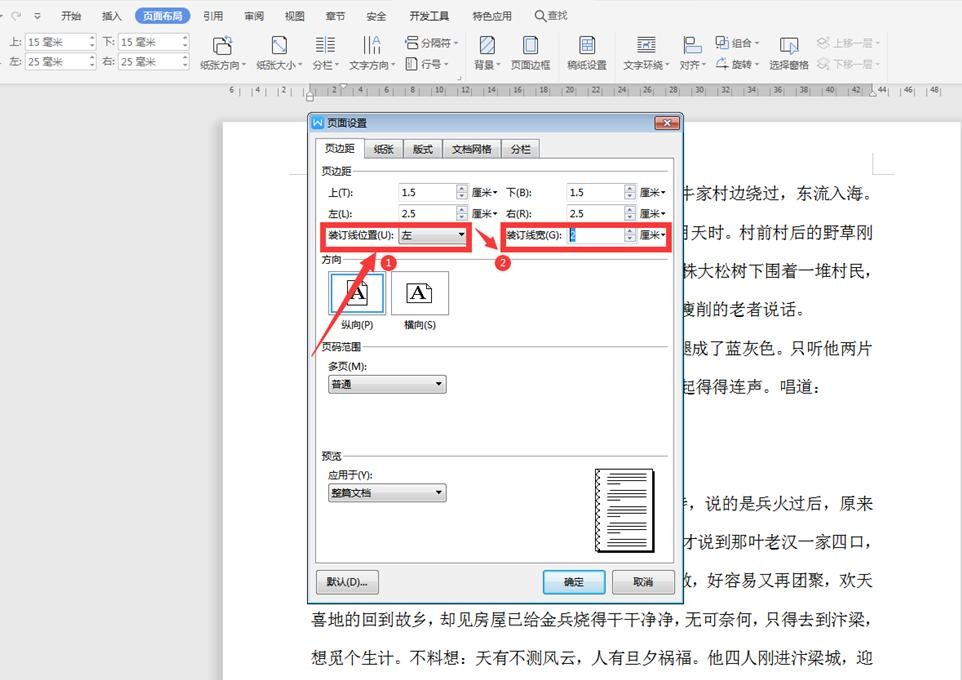Open the 纸张方向 orientation tool
The height and width of the screenshot is (680, 962).
222,46
